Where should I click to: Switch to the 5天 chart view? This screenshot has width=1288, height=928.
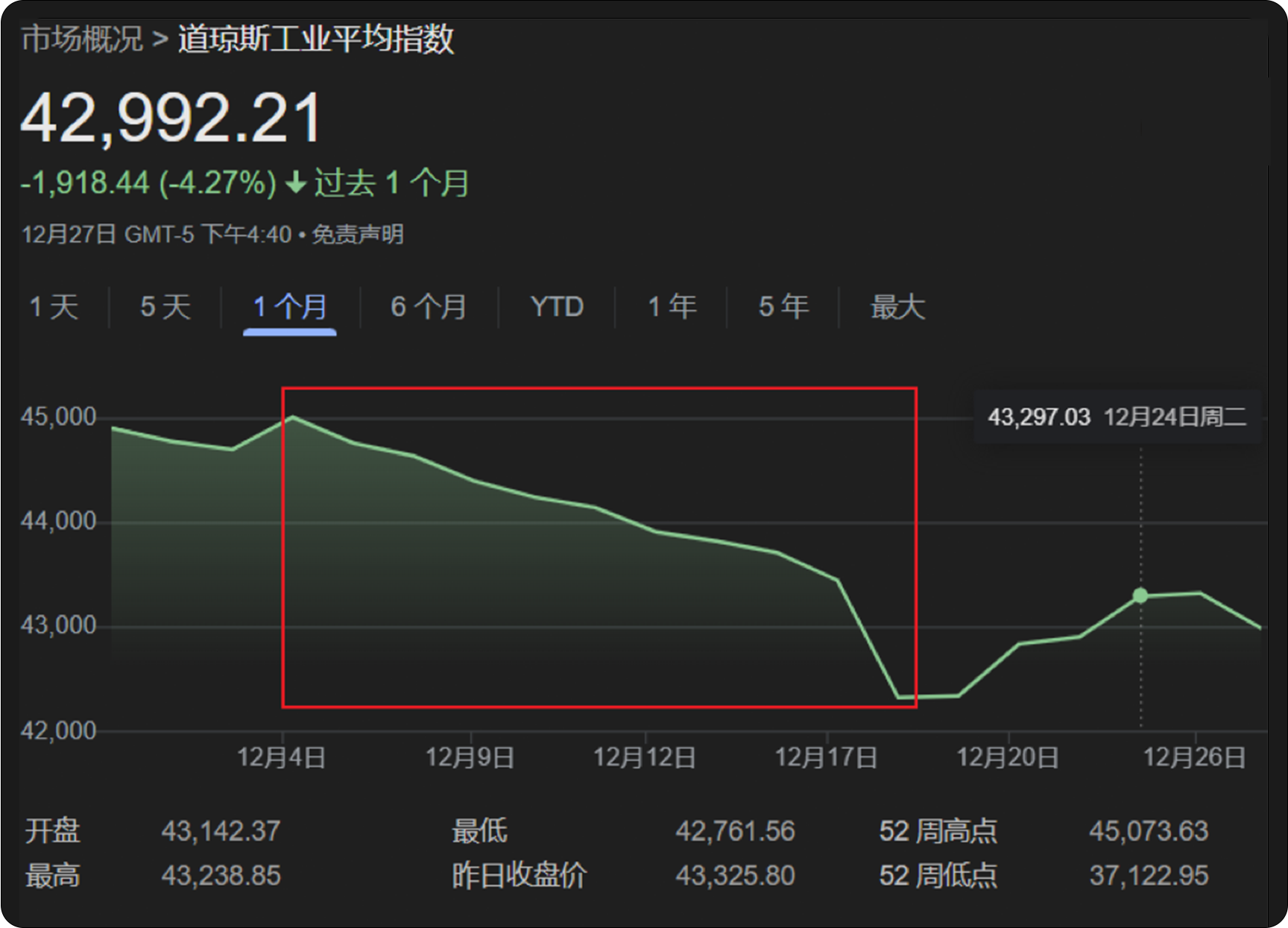click(x=165, y=306)
